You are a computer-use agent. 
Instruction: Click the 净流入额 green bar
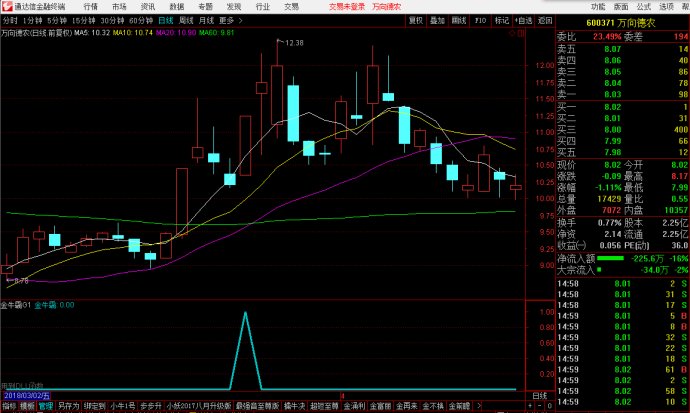tap(610, 258)
